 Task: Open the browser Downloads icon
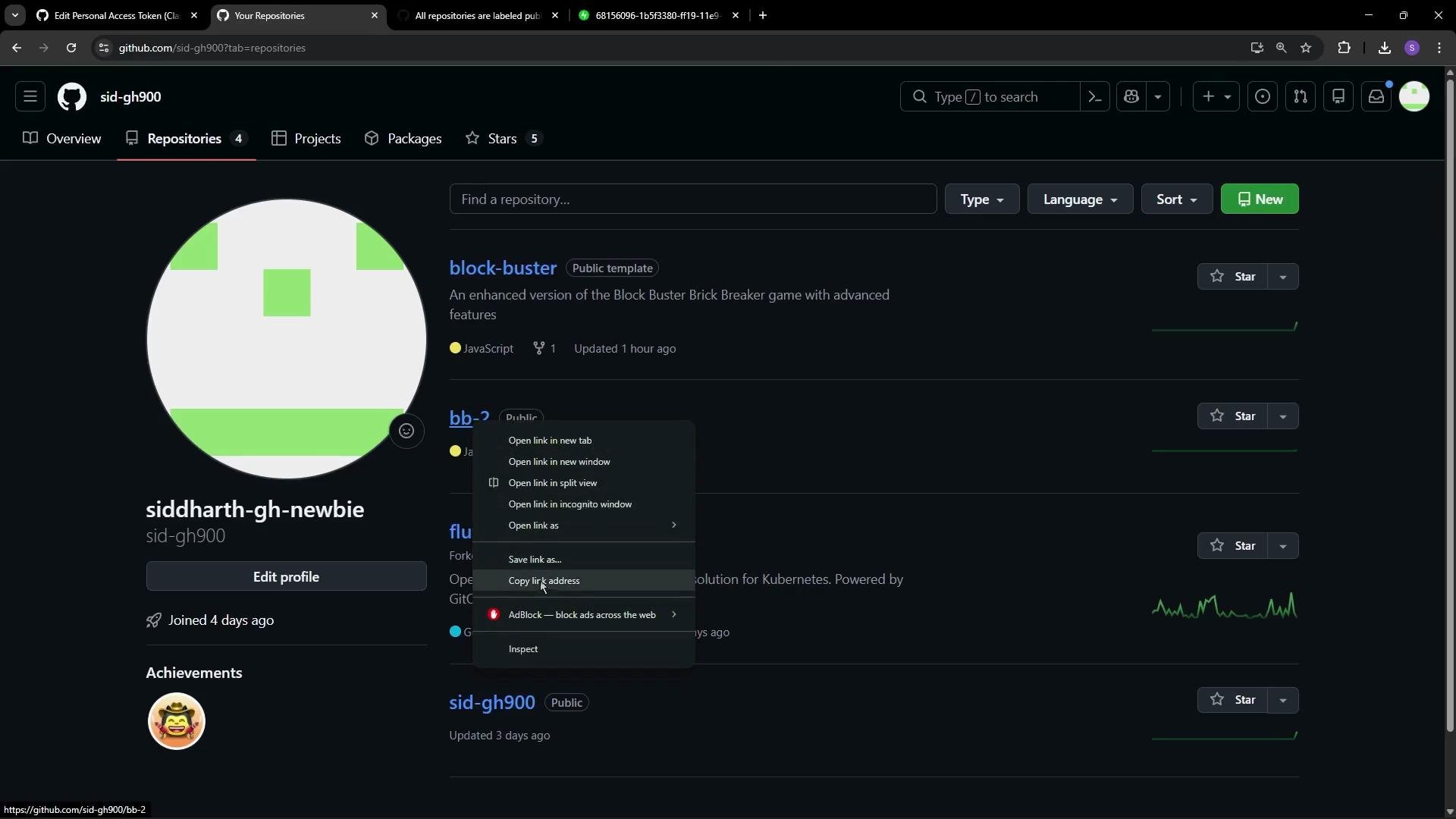click(1385, 48)
